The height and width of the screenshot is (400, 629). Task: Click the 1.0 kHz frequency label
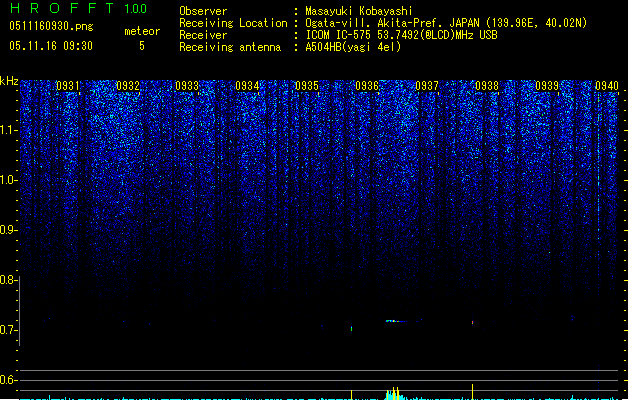pos(9,180)
